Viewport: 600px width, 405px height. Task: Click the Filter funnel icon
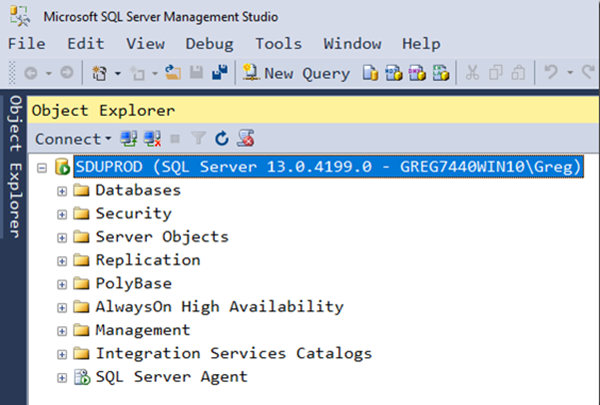tap(198, 138)
